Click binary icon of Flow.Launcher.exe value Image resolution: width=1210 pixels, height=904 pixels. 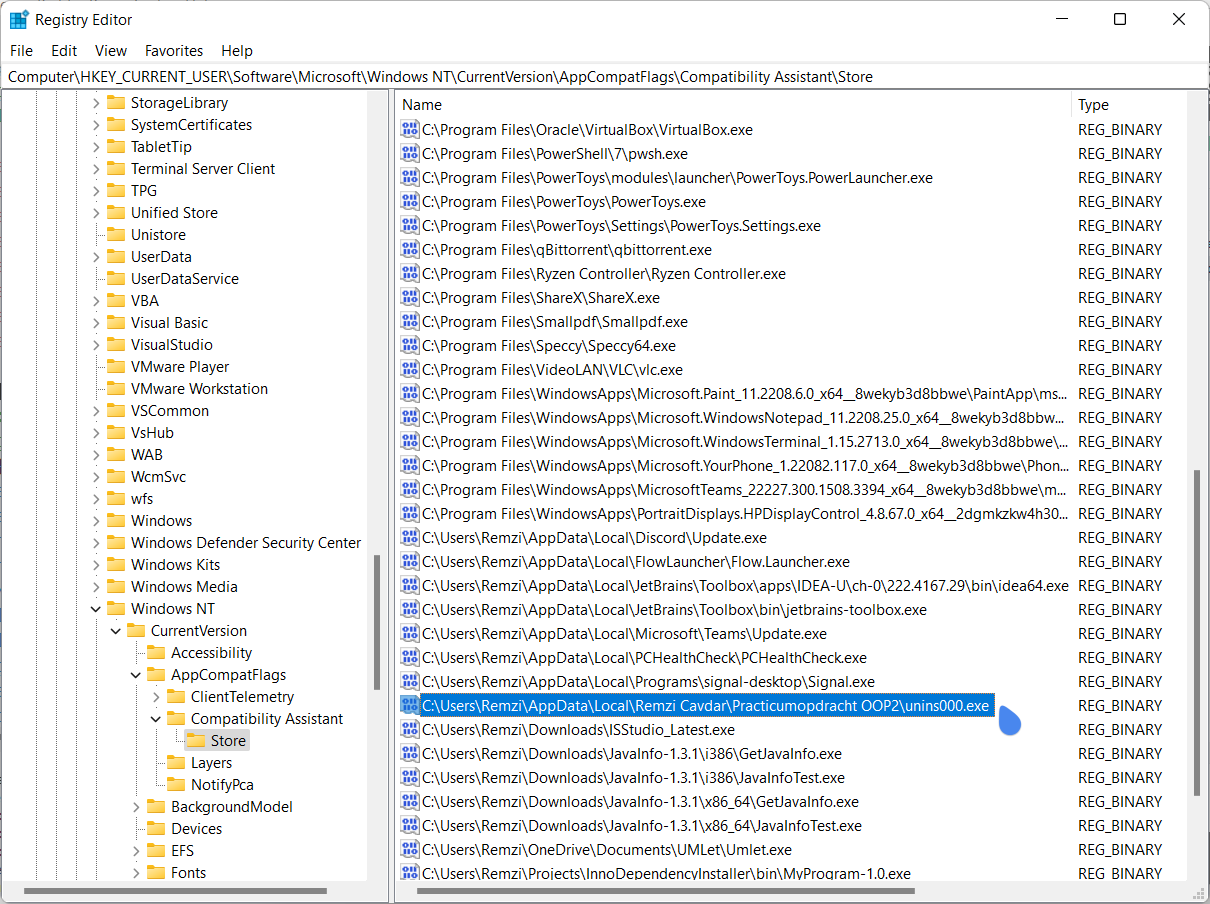point(410,562)
